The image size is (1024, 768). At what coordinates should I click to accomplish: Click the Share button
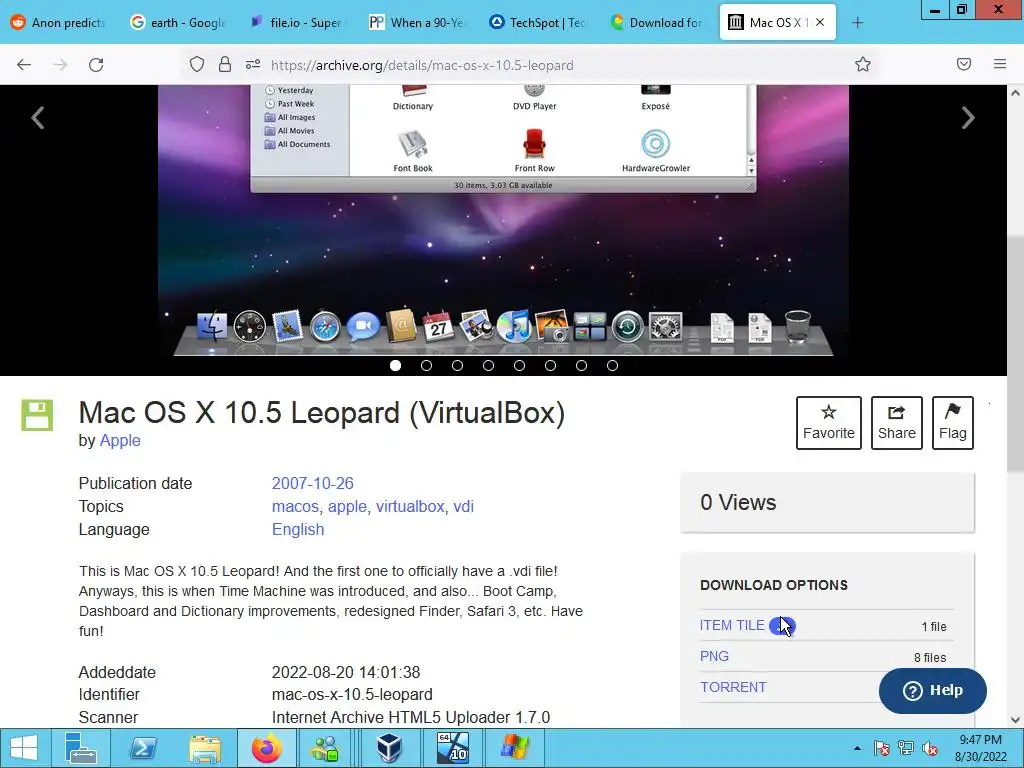(897, 423)
